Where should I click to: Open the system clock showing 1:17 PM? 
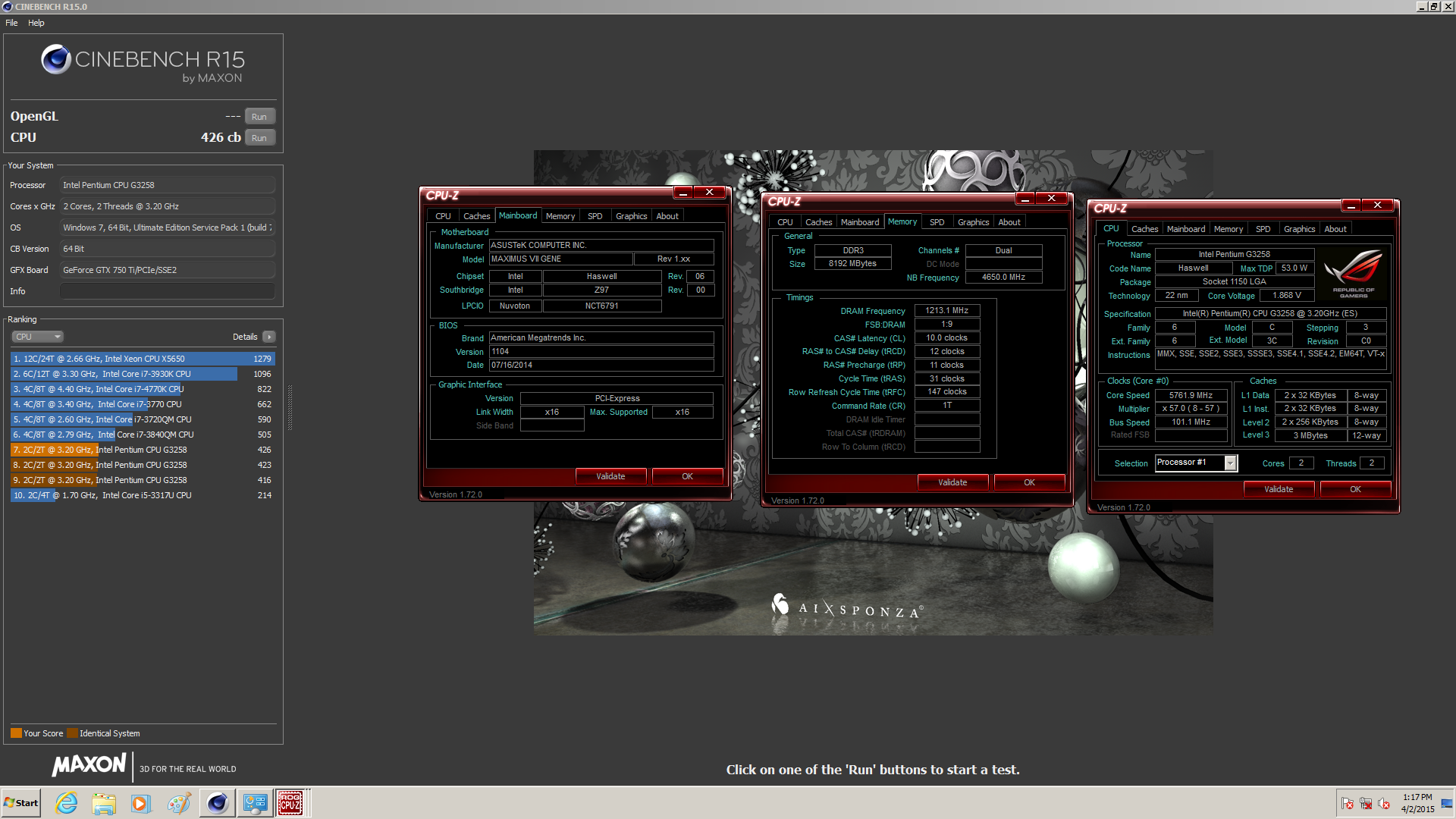pos(1417,803)
